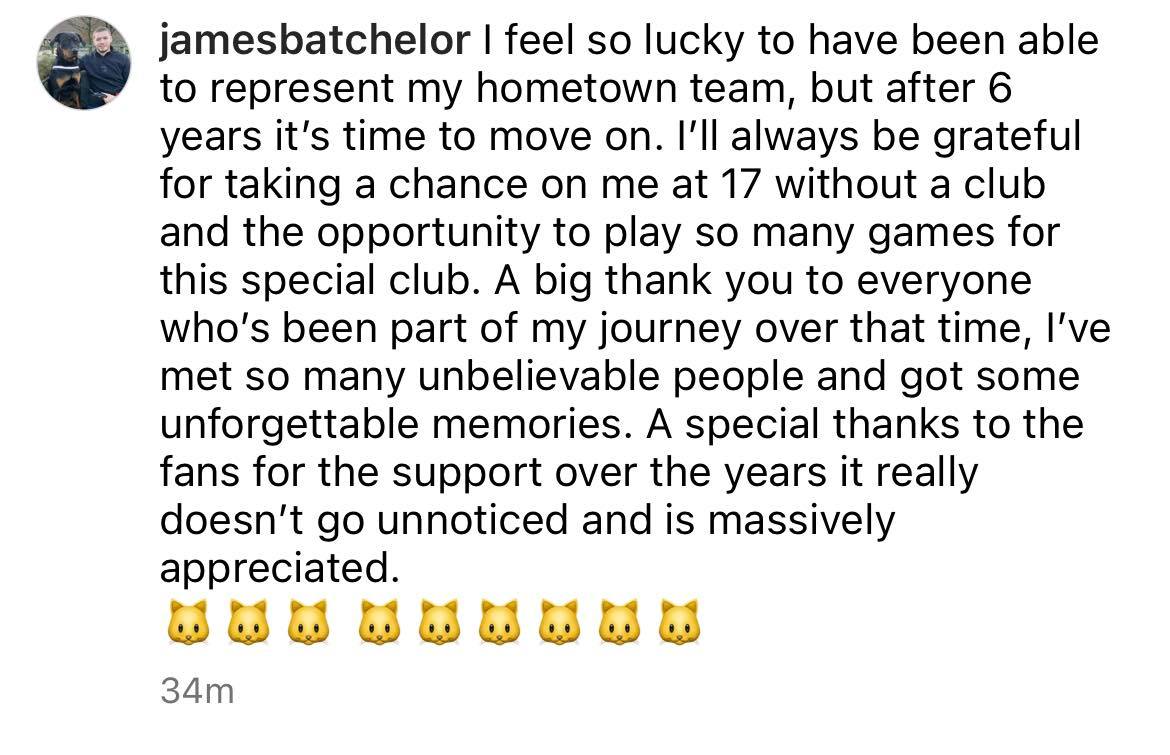
Task: Open the jamesbatchelor profile picture
Action: coord(84,63)
